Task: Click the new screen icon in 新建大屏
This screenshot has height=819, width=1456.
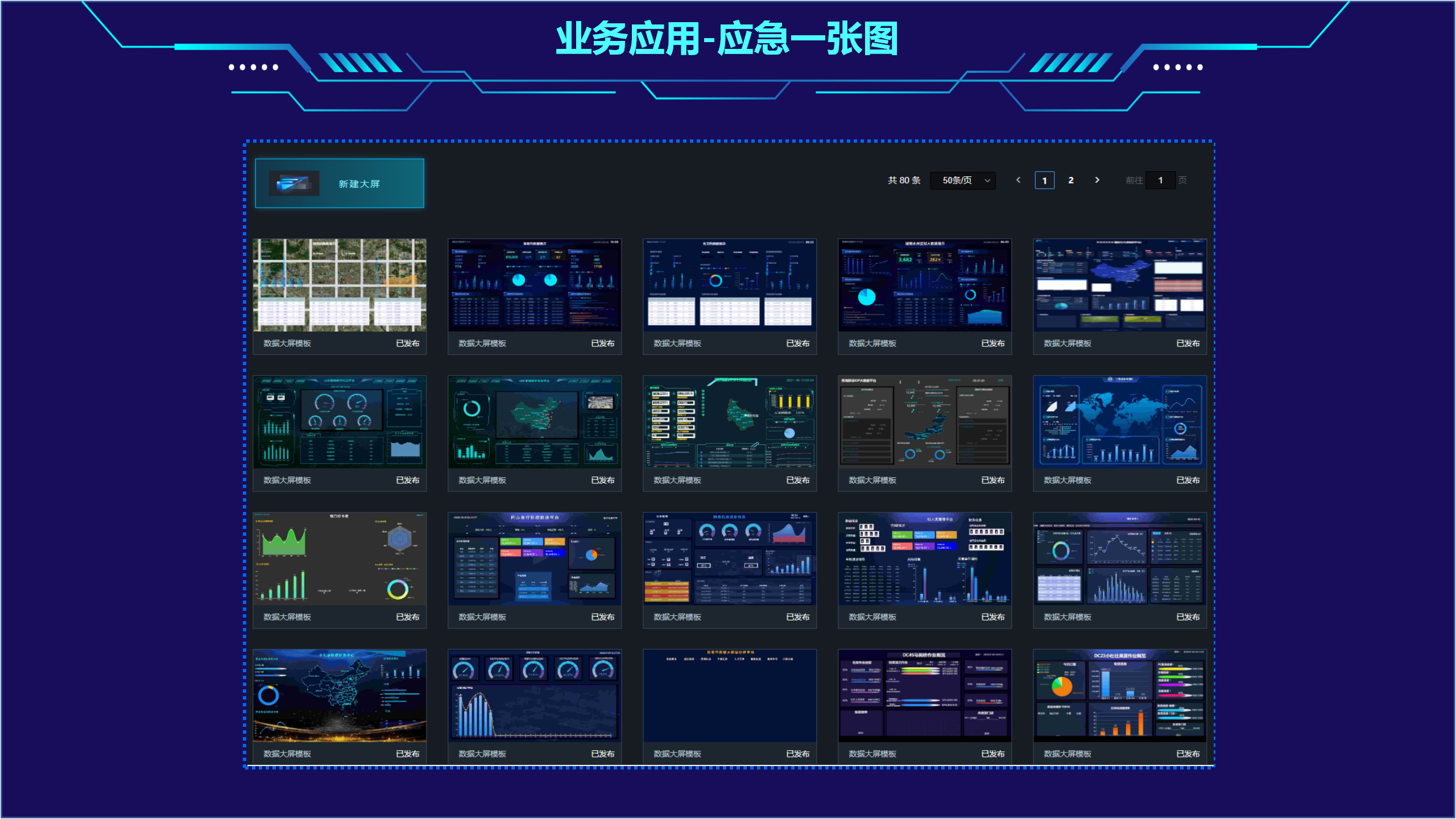Action: 293,183
